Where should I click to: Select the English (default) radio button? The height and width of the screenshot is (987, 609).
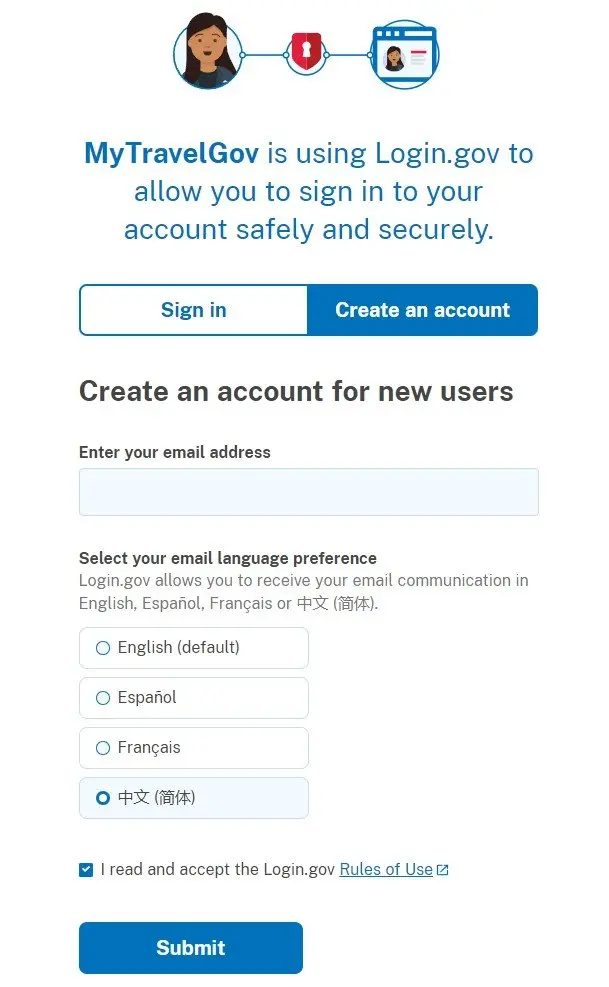click(x=103, y=648)
